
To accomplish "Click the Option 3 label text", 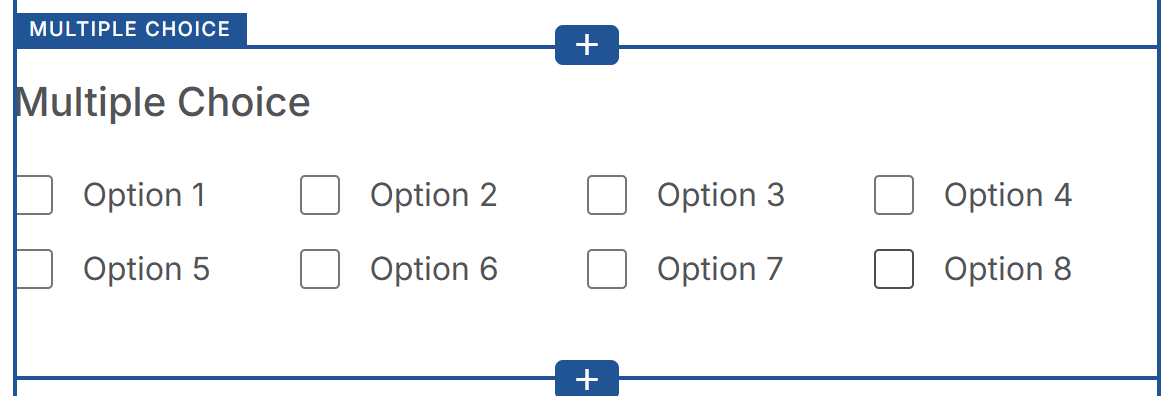I will click(x=720, y=196).
